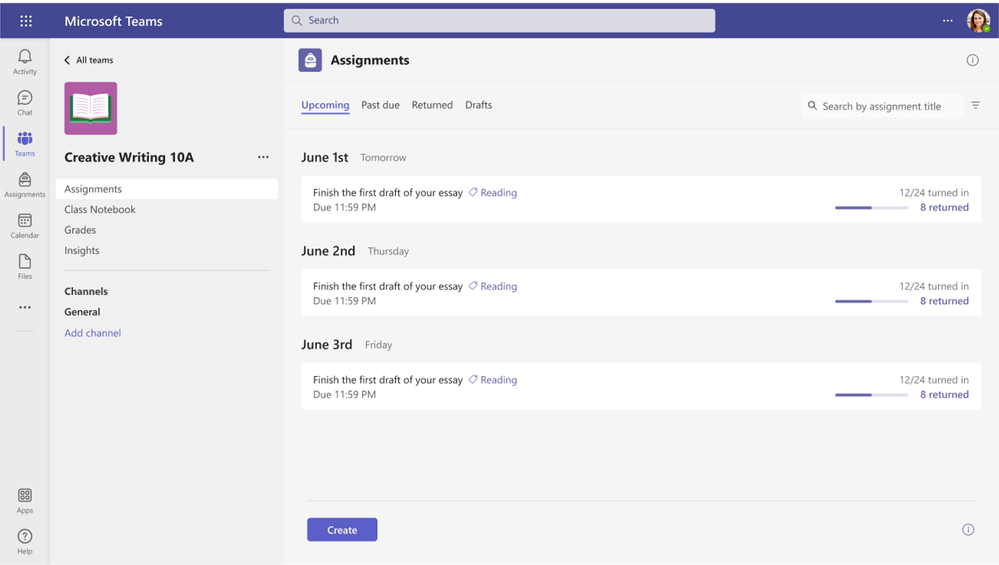This screenshot has height=565, width=999.
Task: Open 8 returned link for June 2nd
Action: pyautogui.click(x=944, y=301)
